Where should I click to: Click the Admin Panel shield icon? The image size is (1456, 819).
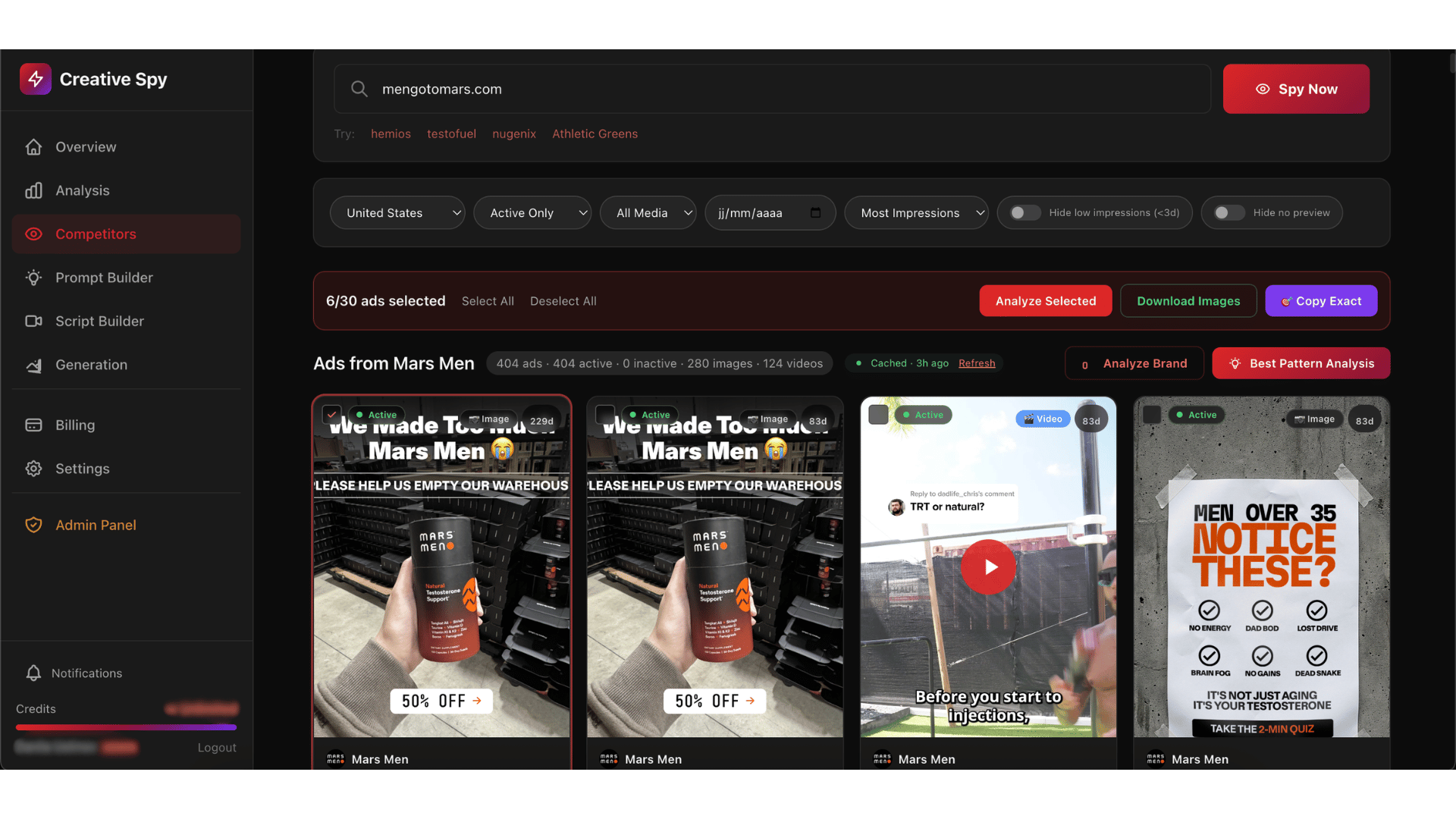(33, 525)
